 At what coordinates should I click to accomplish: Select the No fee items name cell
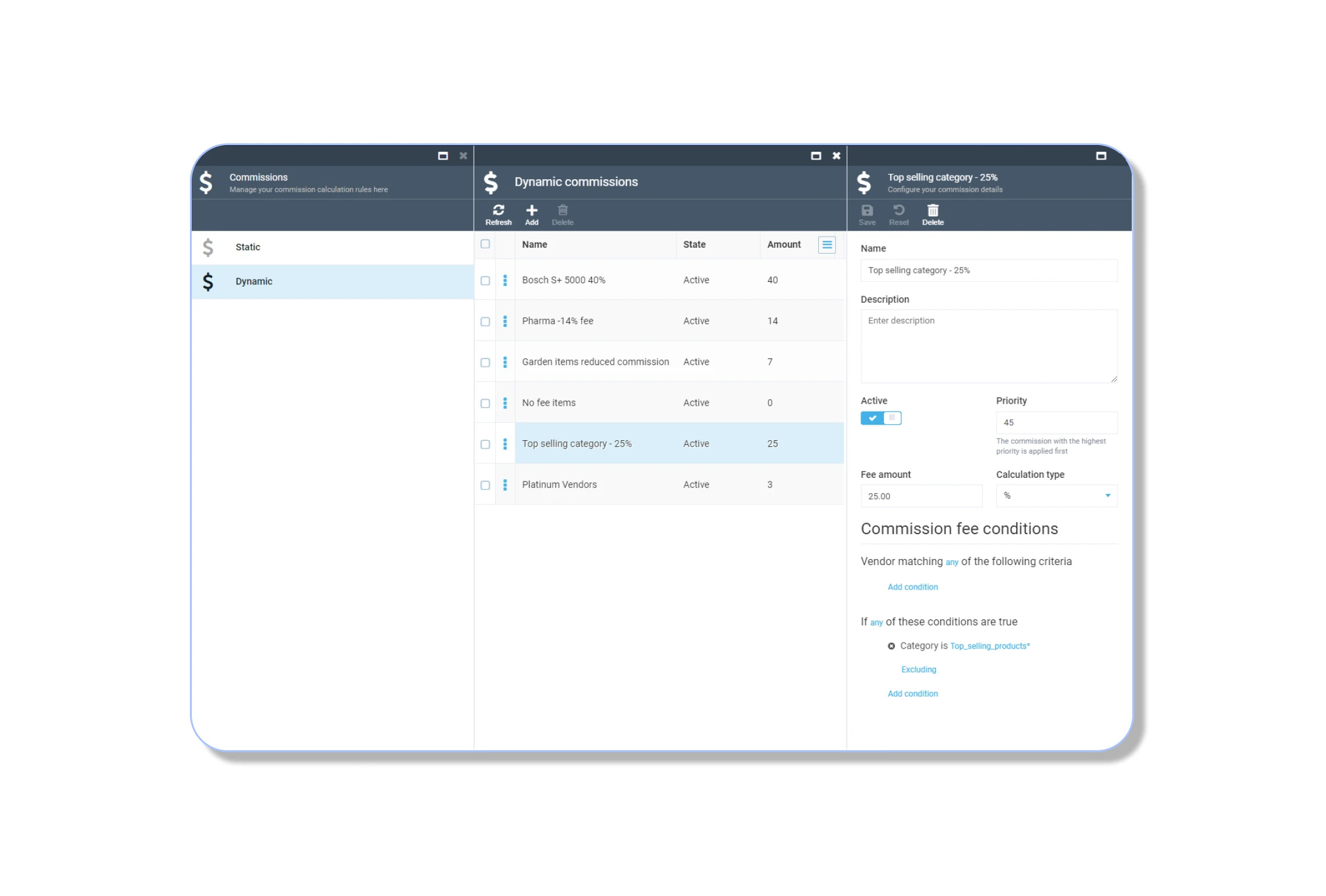pos(549,403)
